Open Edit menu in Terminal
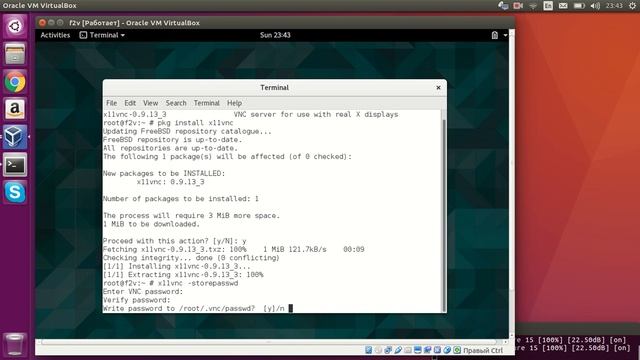Image resolution: width=640 pixels, height=360 pixels. [x=130, y=103]
